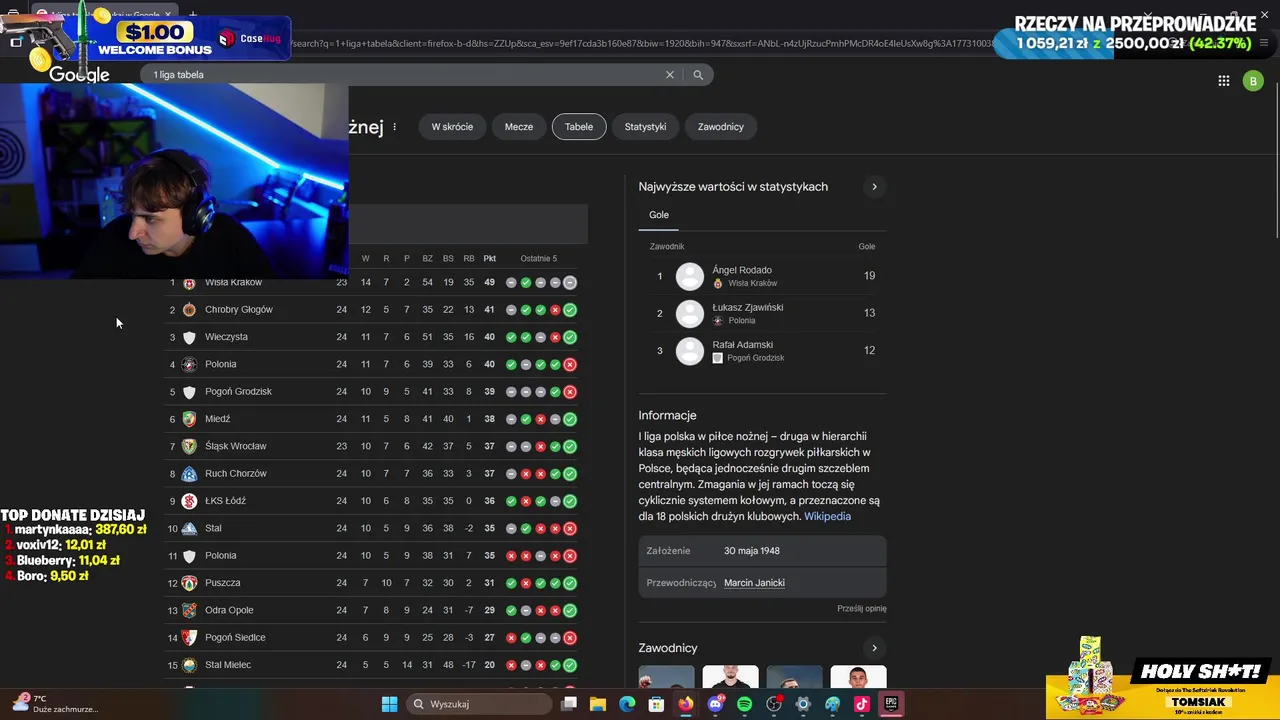Click the Pkt column header
The image size is (1280, 720).
coord(490,259)
